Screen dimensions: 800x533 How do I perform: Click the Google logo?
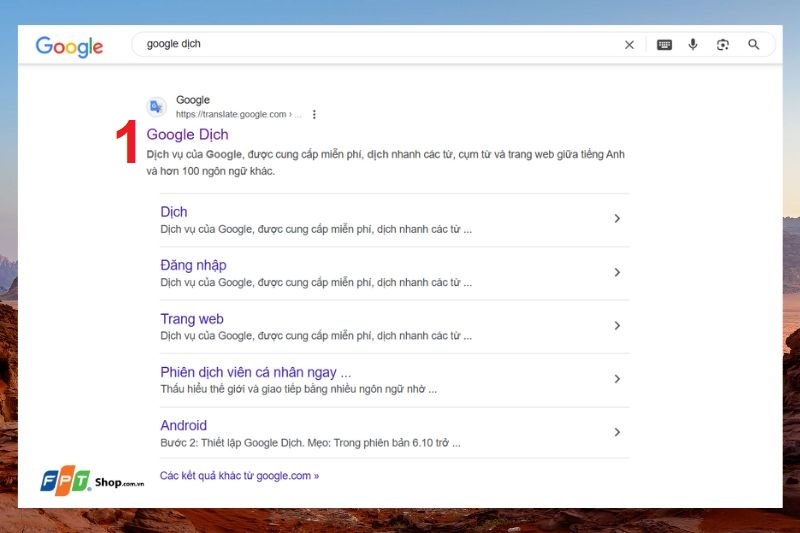click(x=69, y=46)
